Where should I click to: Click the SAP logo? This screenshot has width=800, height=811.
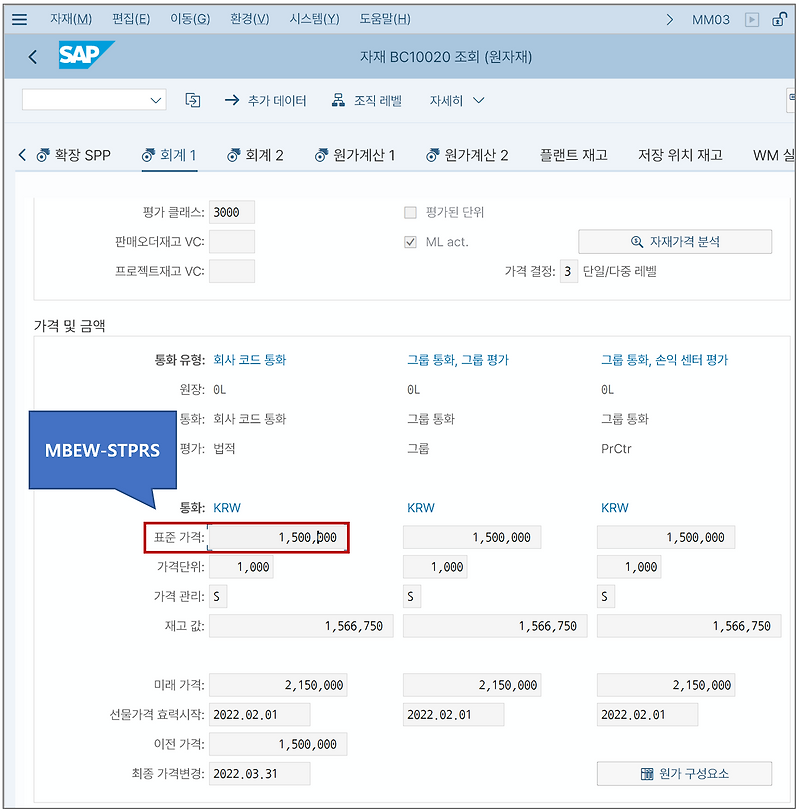[x=85, y=55]
